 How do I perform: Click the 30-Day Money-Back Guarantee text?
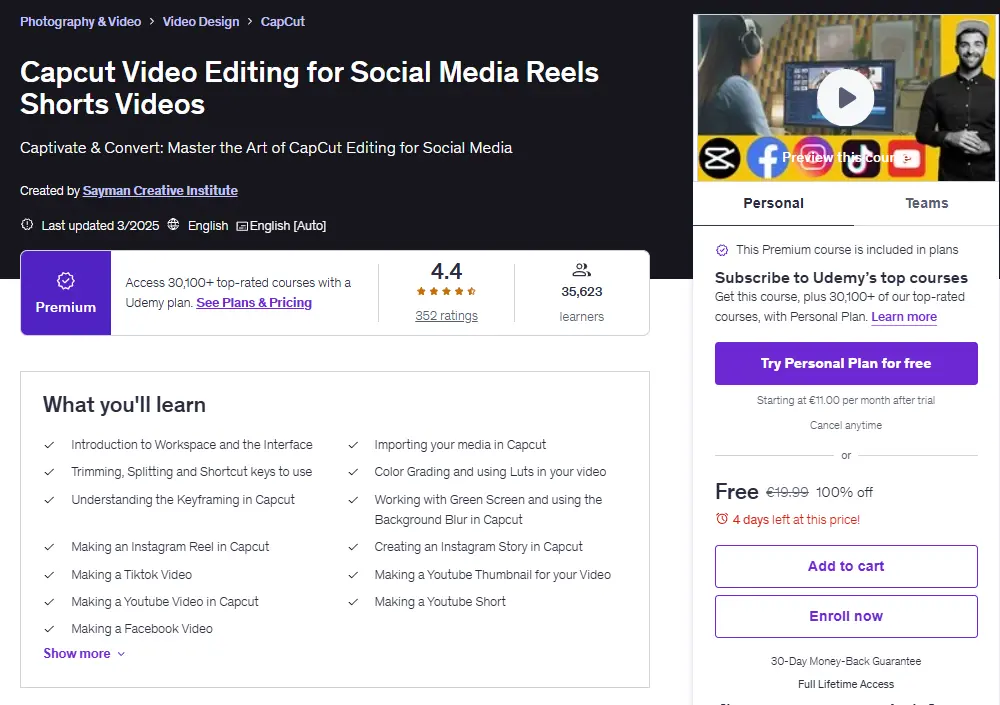846,661
